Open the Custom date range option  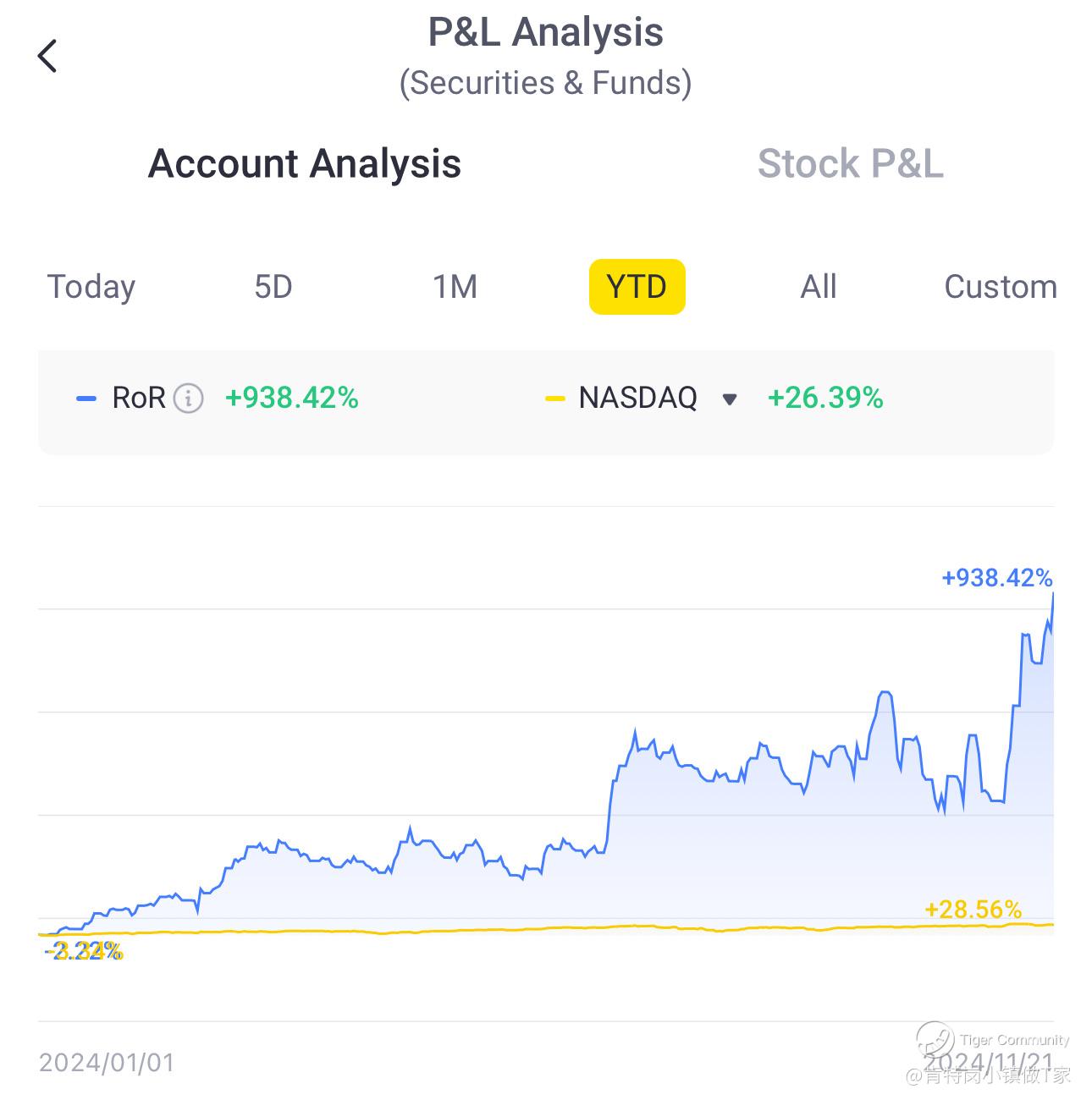pos(1000,287)
